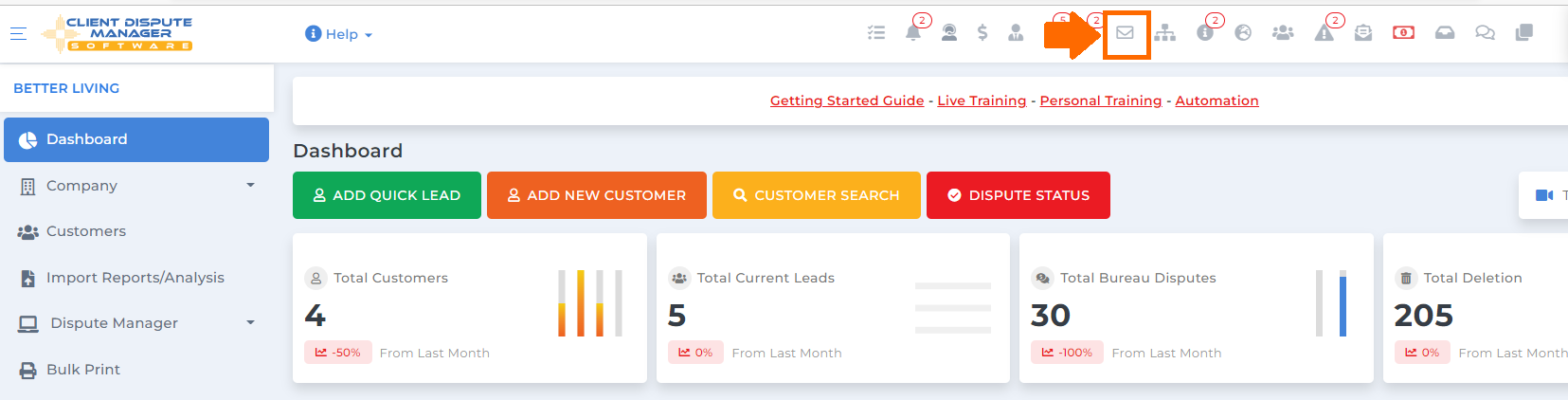Open the sitemap hierarchy icon

coord(1165,33)
